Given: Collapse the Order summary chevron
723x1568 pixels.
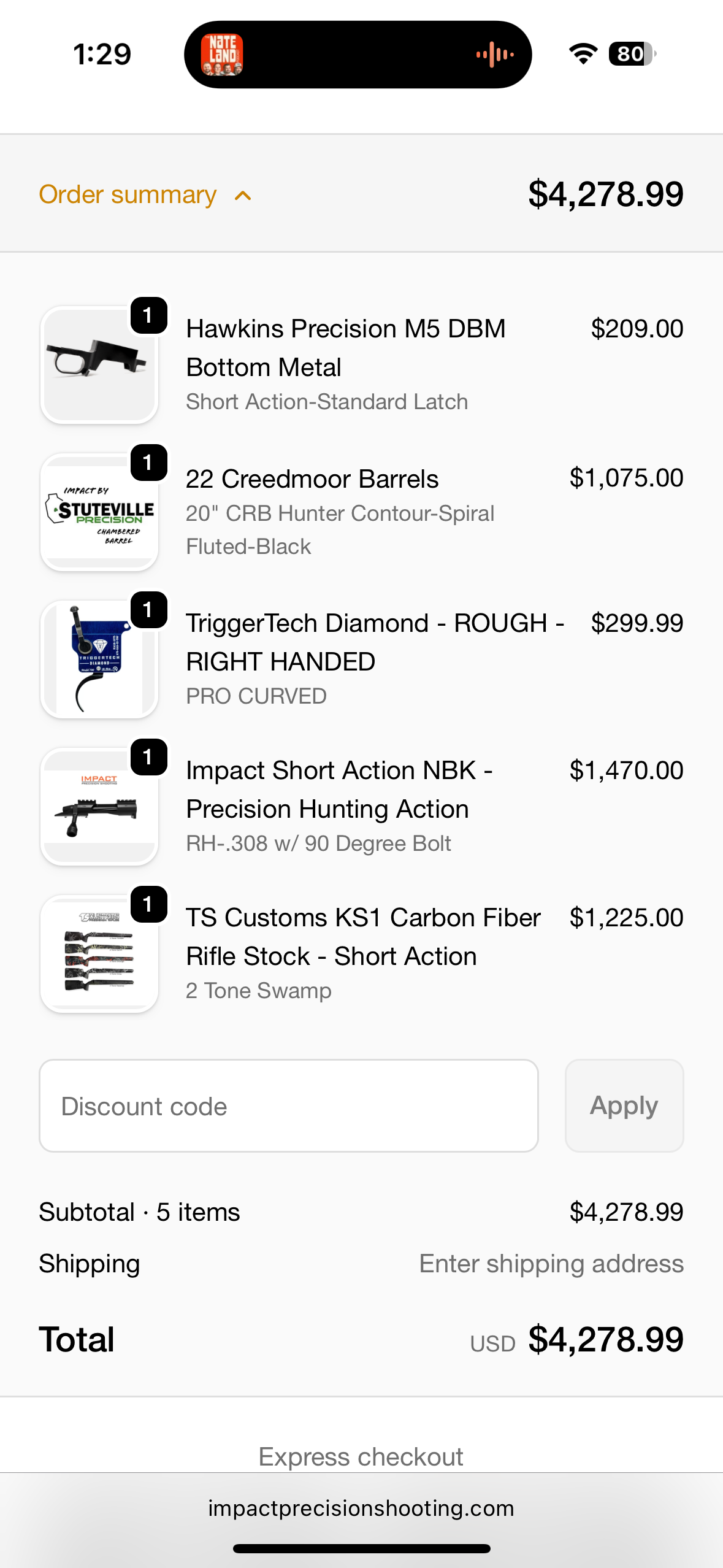Looking at the screenshot, I should pos(243,196).
